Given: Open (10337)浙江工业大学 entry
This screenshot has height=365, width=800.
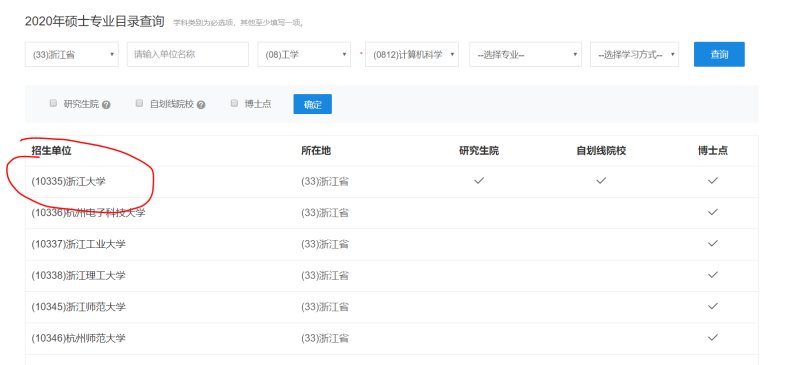Looking at the screenshot, I should coord(78,244).
